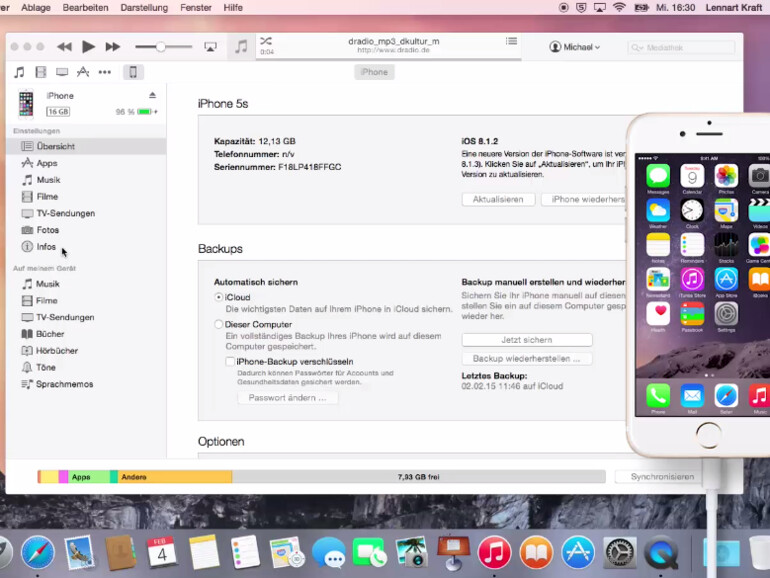Click the Passwort ändern button
The image size is (770, 578).
[x=287, y=398]
